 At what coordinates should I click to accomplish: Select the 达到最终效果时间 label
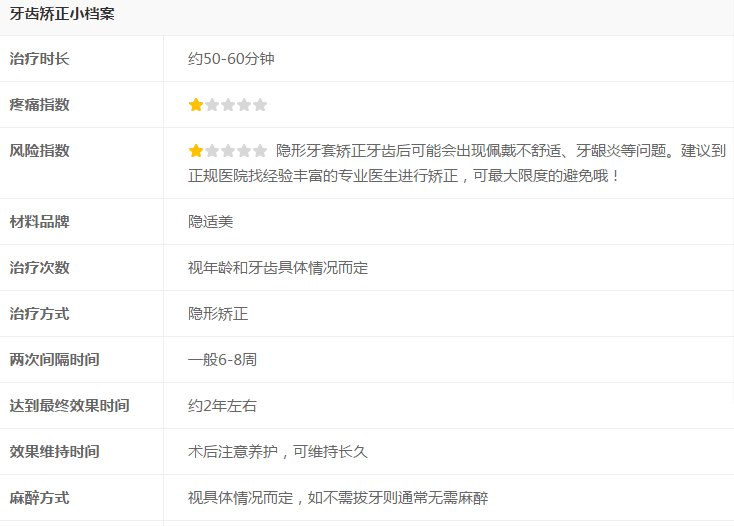pyautogui.click(x=69, y=405)
